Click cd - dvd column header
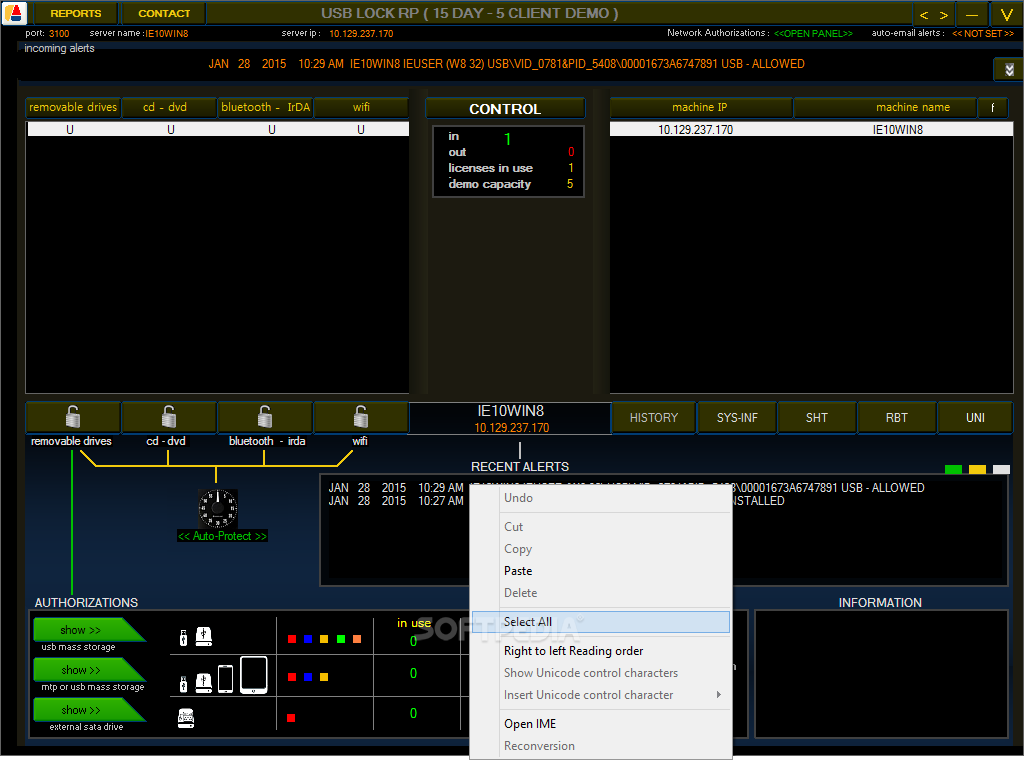 169,107
